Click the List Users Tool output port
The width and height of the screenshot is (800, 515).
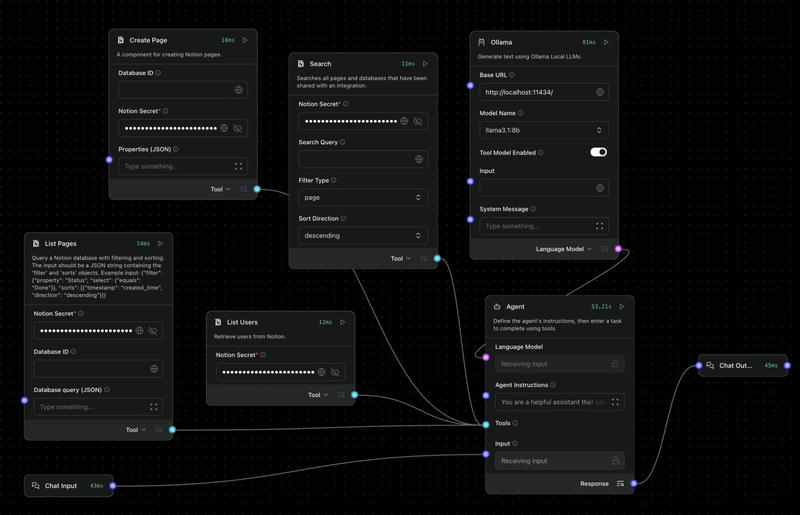(355, 395)
